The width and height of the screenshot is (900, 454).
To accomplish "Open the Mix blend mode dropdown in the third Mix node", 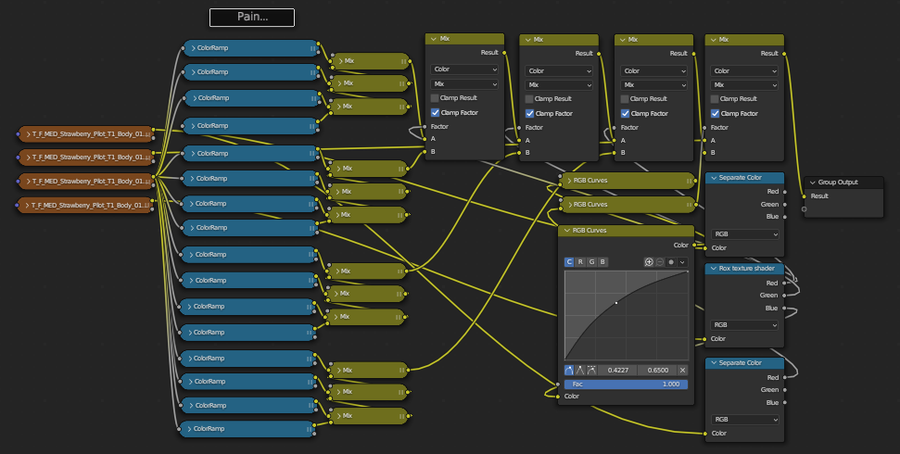I will pos(653,85).
